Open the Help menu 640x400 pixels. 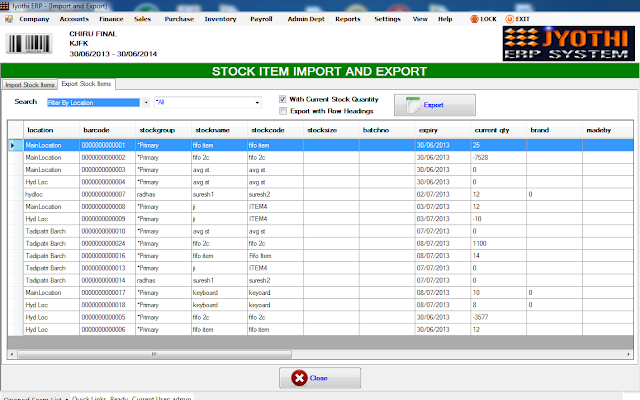click(x=445, y=19)
